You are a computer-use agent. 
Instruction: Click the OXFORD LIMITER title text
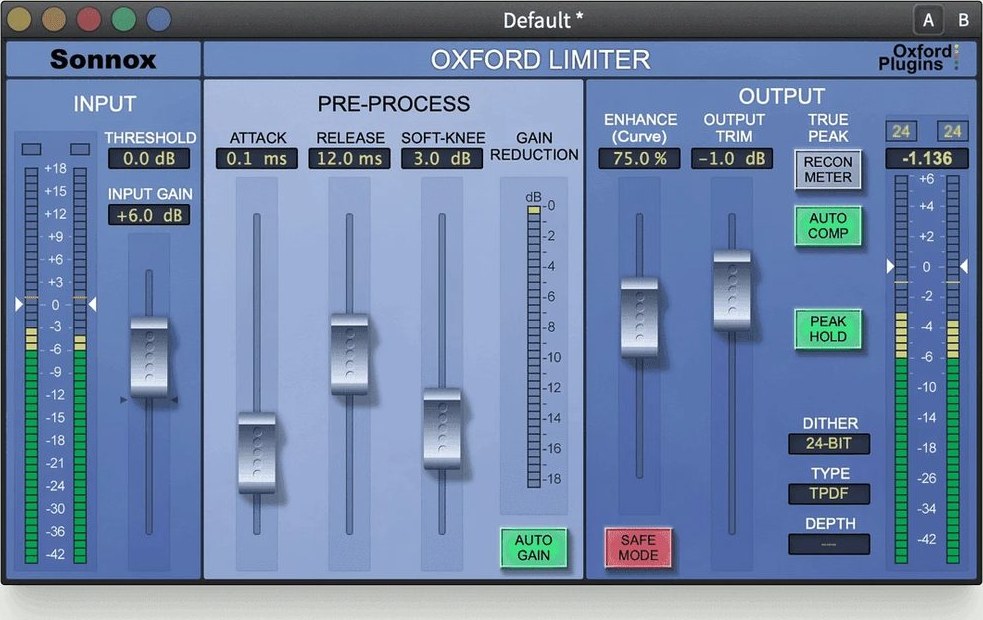pos(540,60)
